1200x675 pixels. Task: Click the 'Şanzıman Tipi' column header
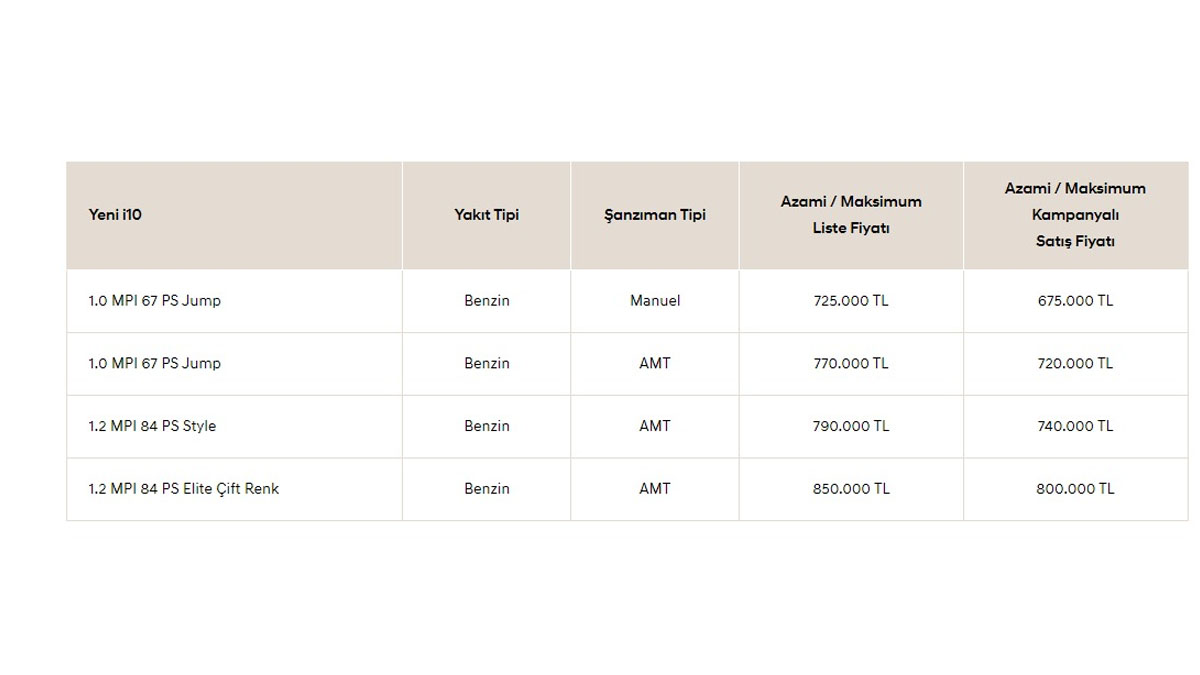click(x=655, y=215)
